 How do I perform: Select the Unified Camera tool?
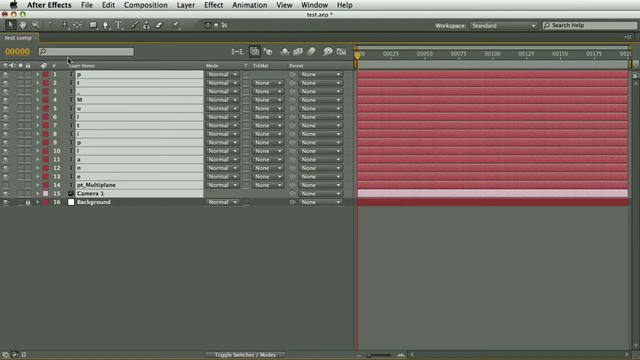[x=64, y=25]
